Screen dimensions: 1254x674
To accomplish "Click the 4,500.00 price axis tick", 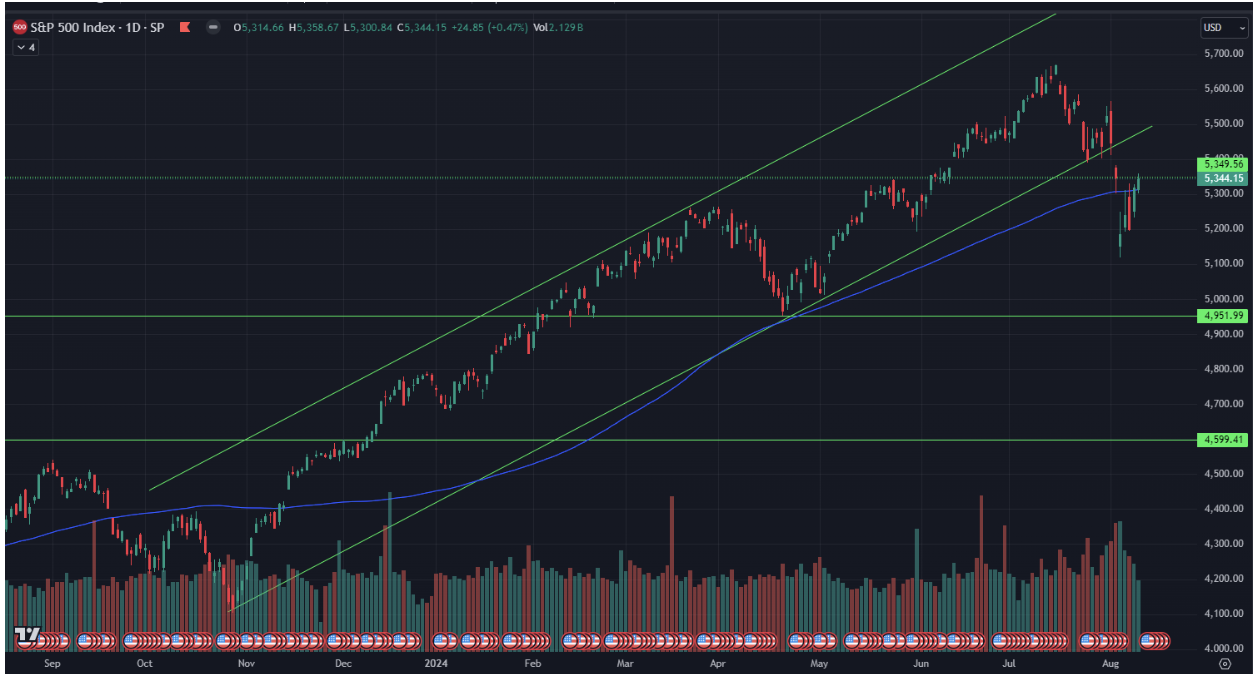I will tap(1223, 473).
